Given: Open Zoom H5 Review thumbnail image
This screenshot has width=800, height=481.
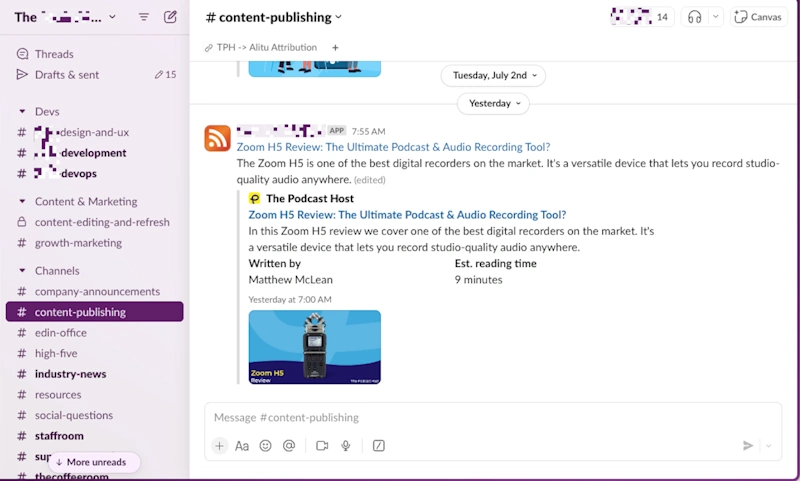Looking at the screenshot, I should (315, 347).
